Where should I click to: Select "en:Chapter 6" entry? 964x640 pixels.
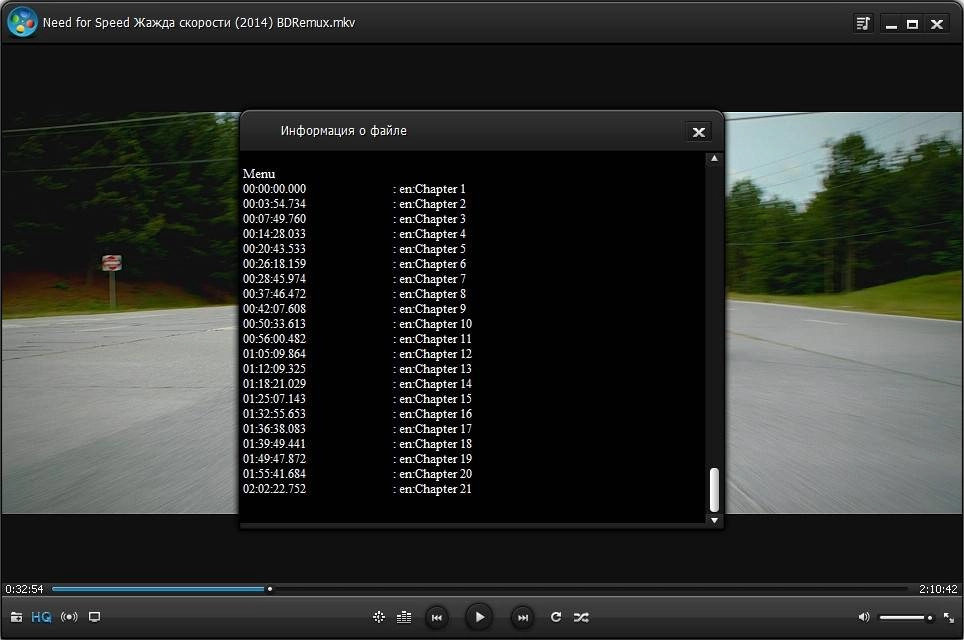pos(432,264)
